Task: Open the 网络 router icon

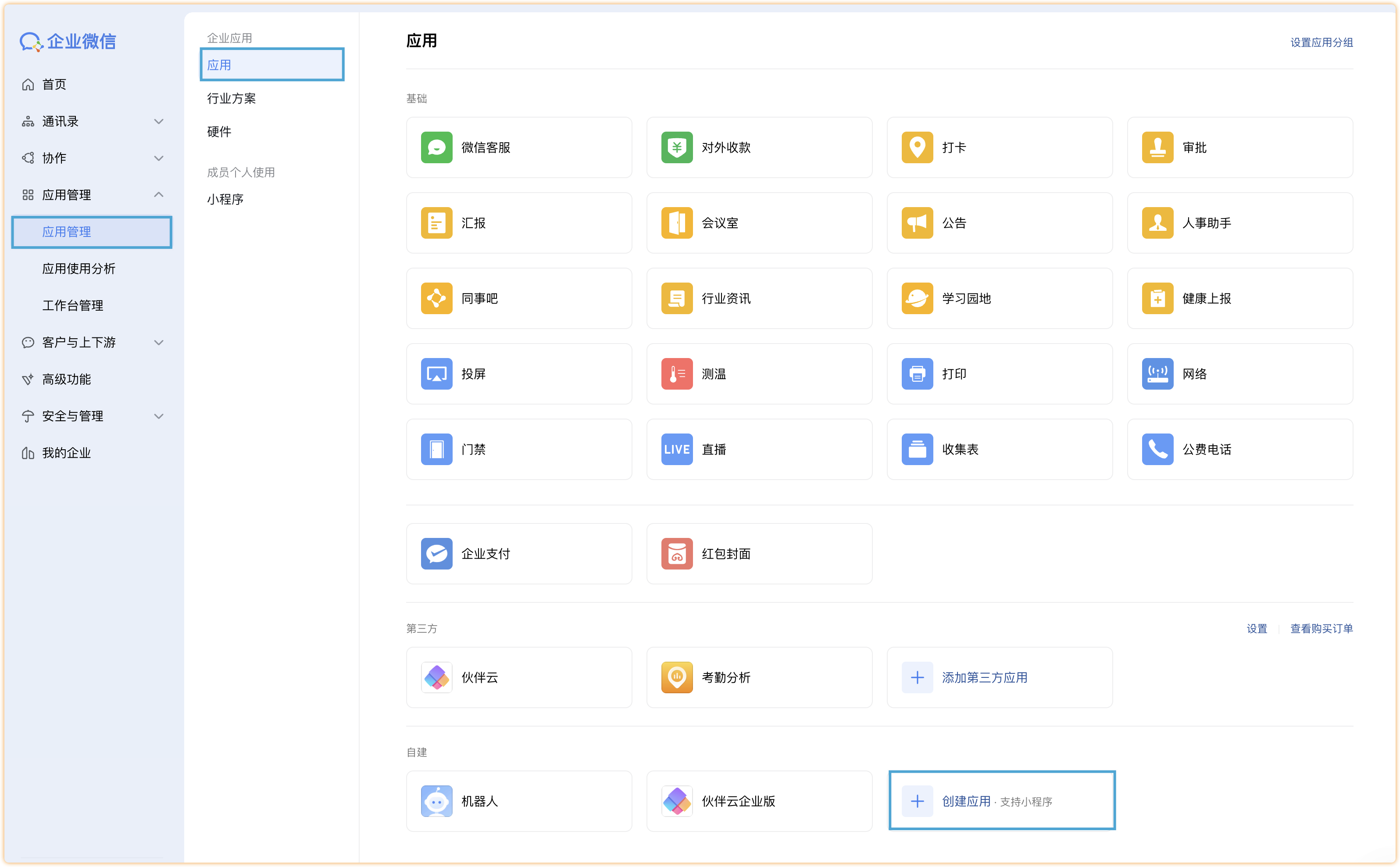Action: pyautogui.click(x=1157, y=374)
